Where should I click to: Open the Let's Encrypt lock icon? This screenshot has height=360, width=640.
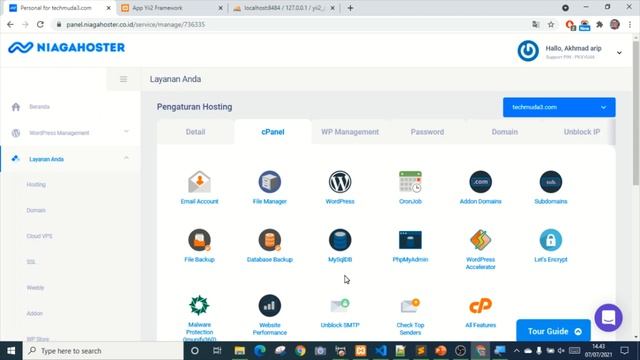tap(551, 240)
